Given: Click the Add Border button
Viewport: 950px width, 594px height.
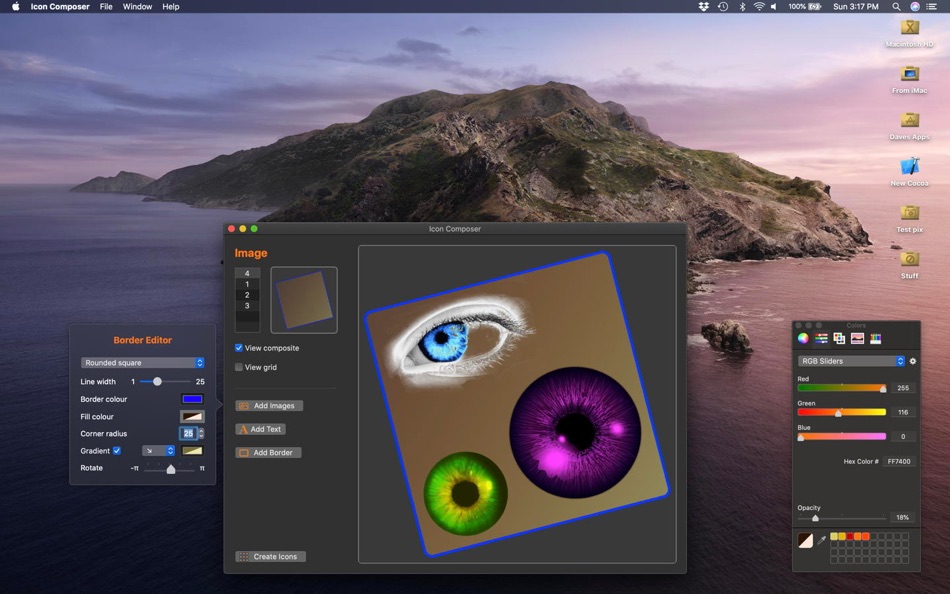Looking at the screenshot, I should [x=268, y=453].
